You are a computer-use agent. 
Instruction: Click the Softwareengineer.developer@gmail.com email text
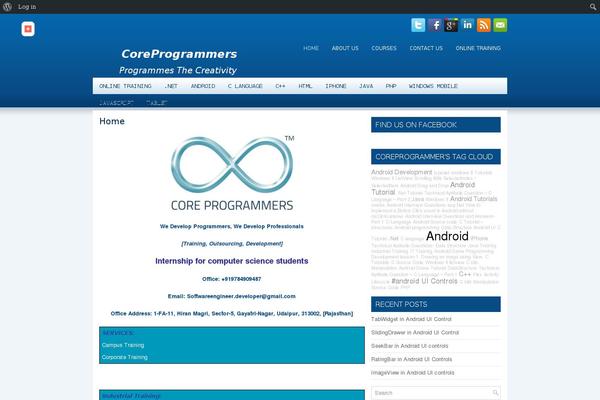pos(241,296)
